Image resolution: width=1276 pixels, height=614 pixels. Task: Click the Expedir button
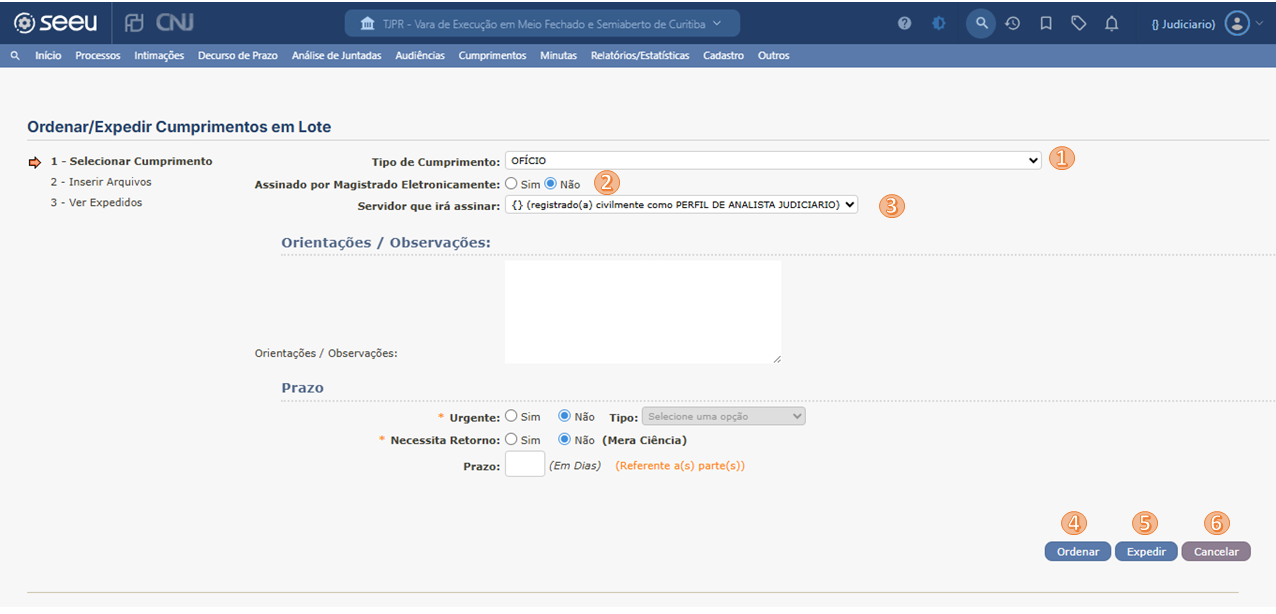click(1145, 552)
